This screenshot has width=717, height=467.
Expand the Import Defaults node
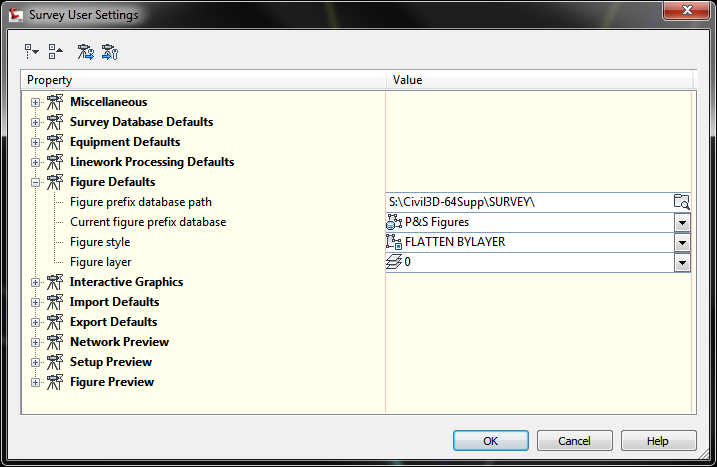(x=35, y=303)
